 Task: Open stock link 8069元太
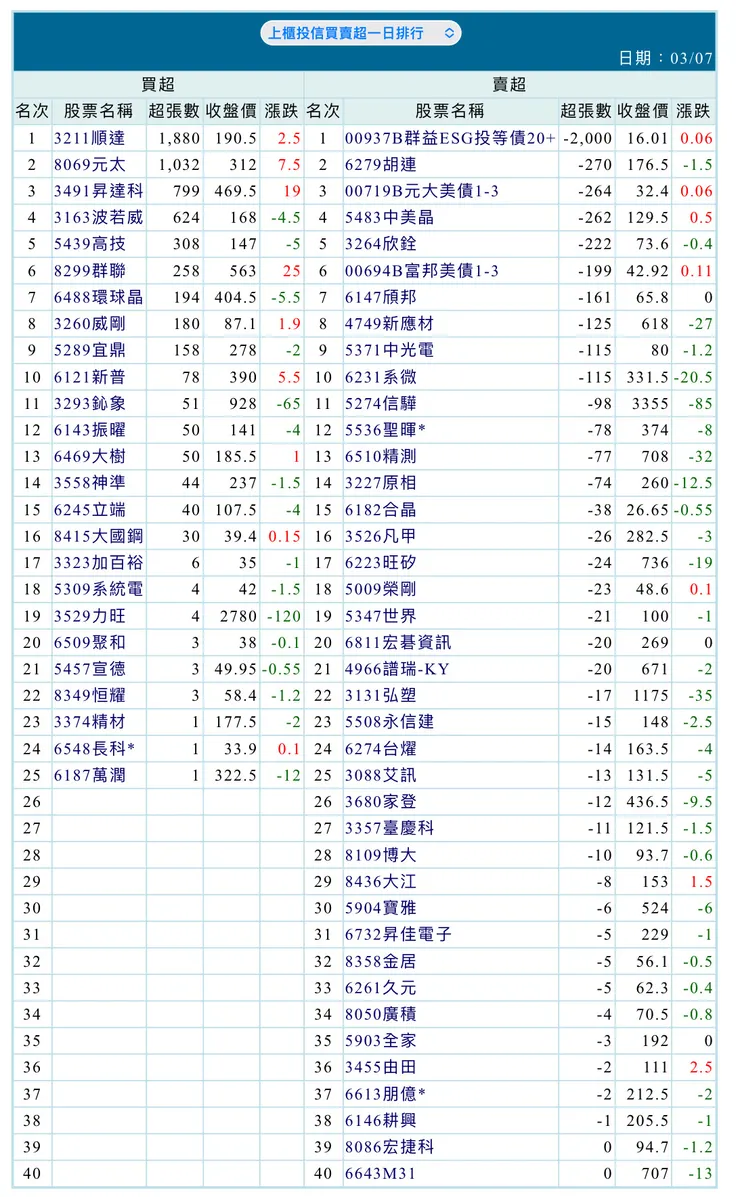[x=89, y=165]
